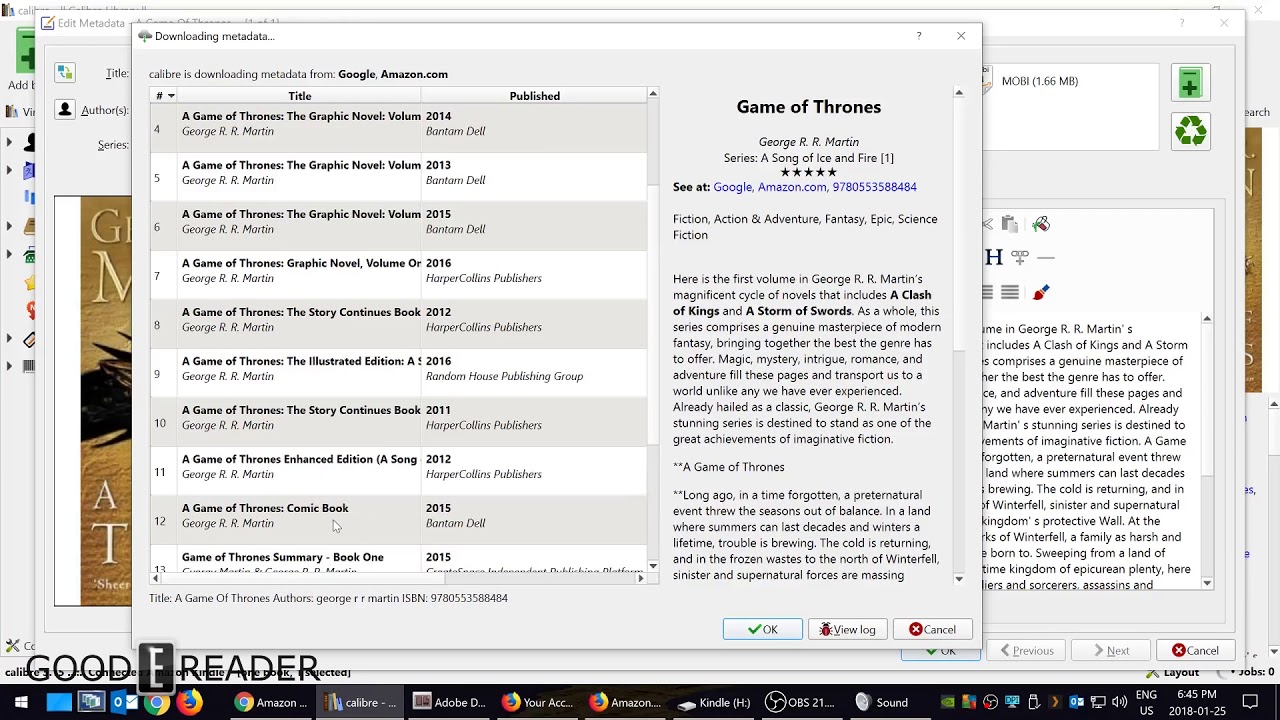Click the Layout button in calibre status bar
Image resolution: width=1280 pixels, height=720 pixels.
(x=1173, y=672)
